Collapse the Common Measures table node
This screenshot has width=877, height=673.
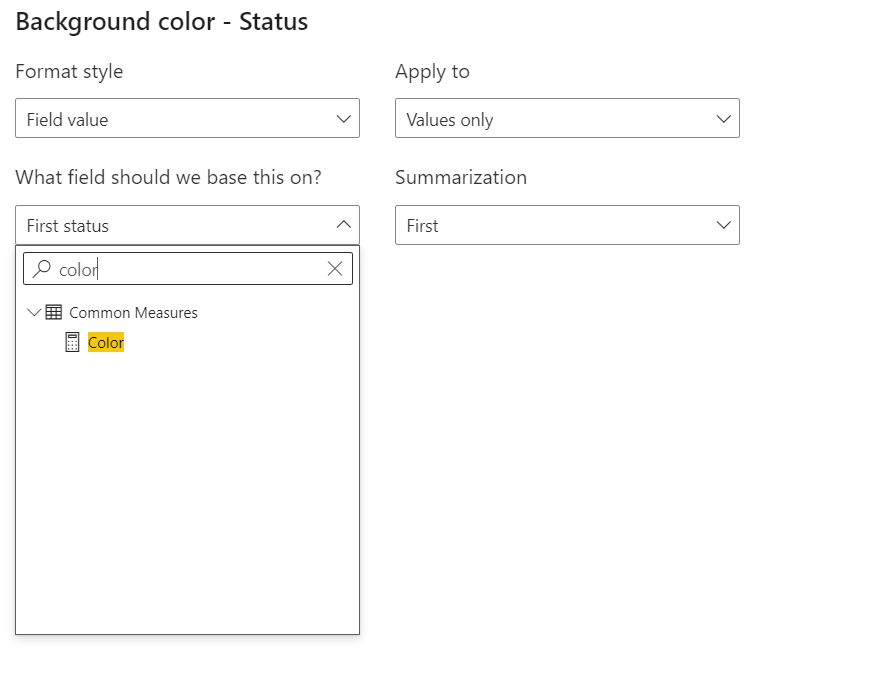point(34,312)
